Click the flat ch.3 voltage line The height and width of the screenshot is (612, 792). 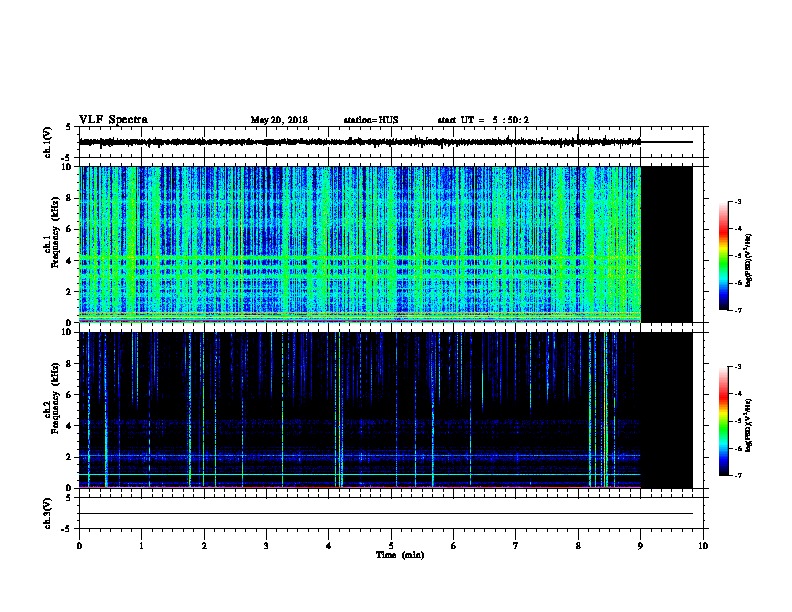point(386,514)
